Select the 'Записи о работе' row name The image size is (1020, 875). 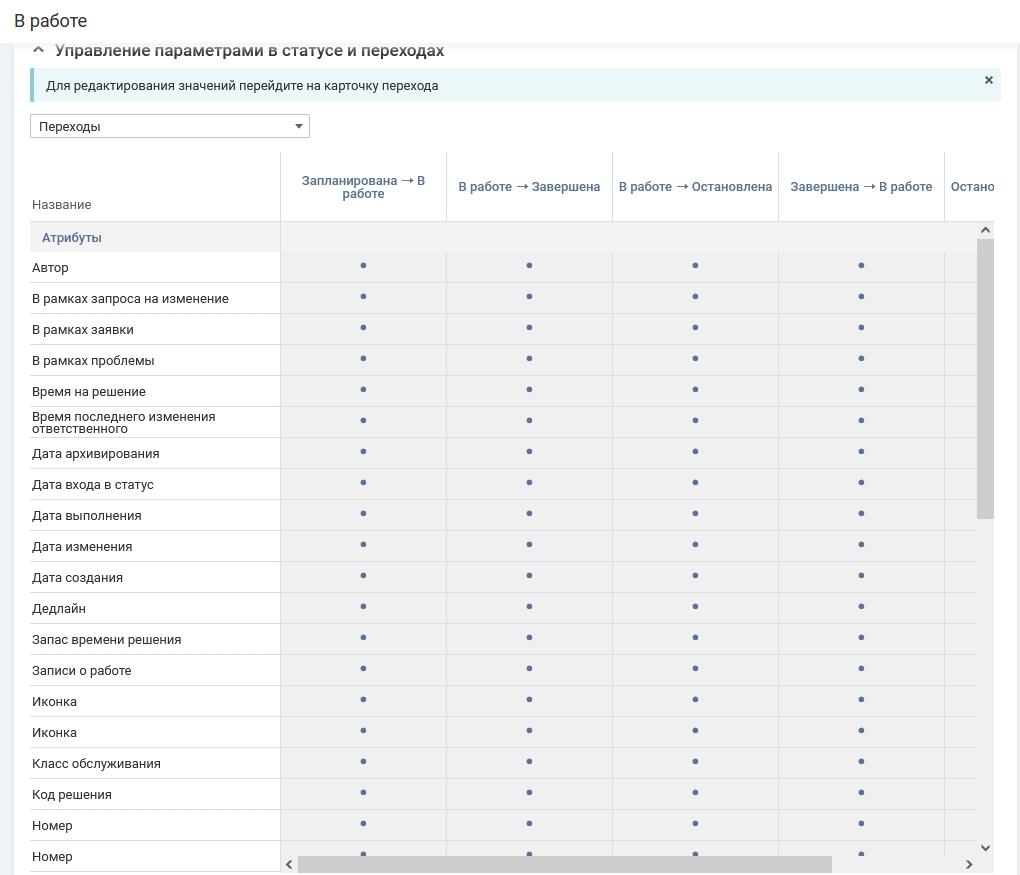[82, 671]
